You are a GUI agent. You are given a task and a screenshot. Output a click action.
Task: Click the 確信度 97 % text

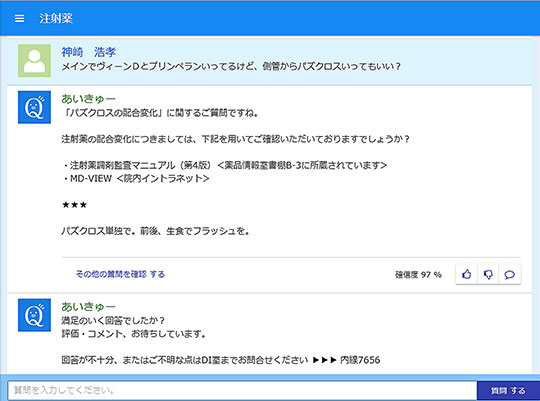[x=418, y=275]
